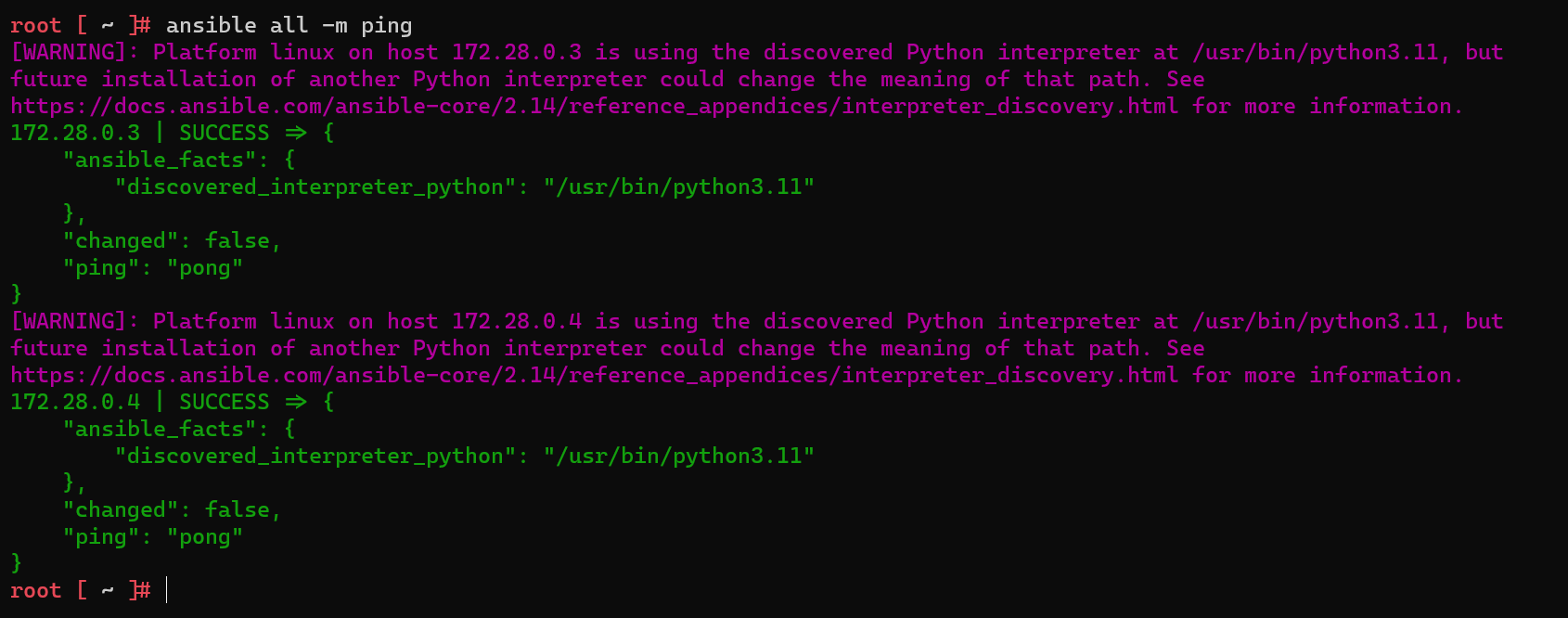1568x618 pixels.
Task: Open the docs.ansible.com link in the 172.28.0.3 warning
Action: click(594, 107)
